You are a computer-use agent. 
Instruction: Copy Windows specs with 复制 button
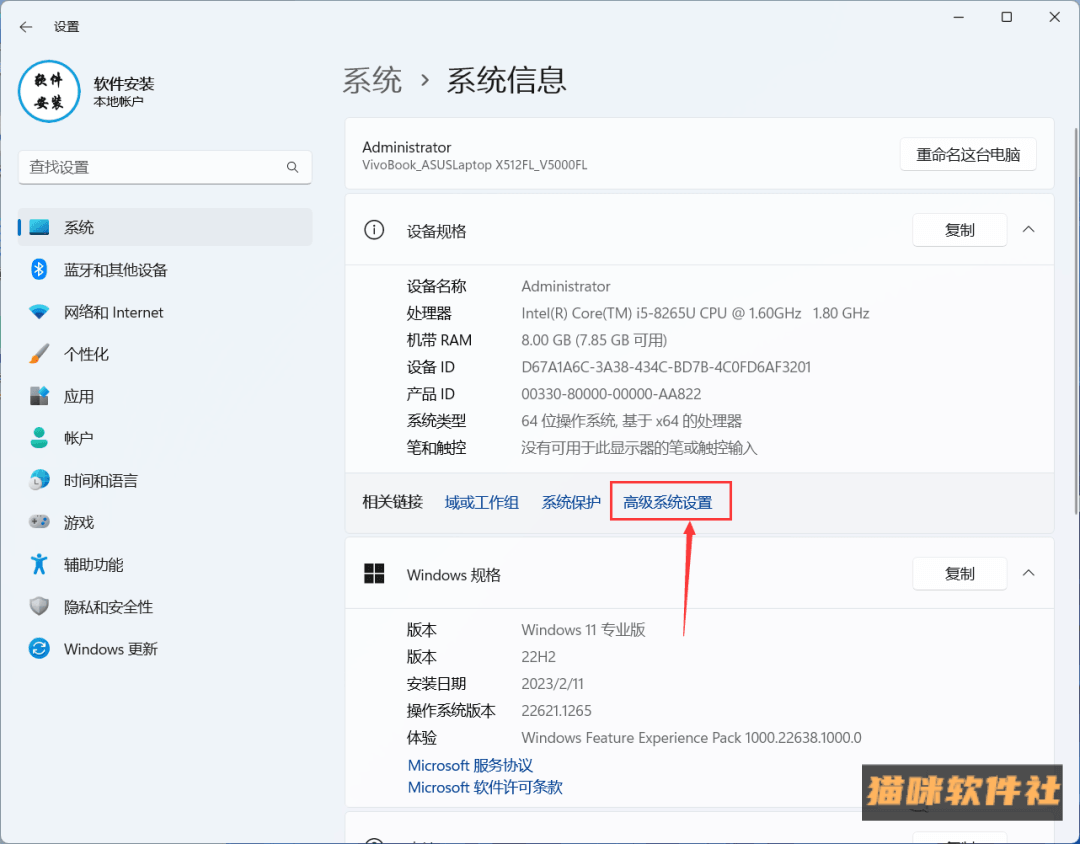tap(959, 574)
